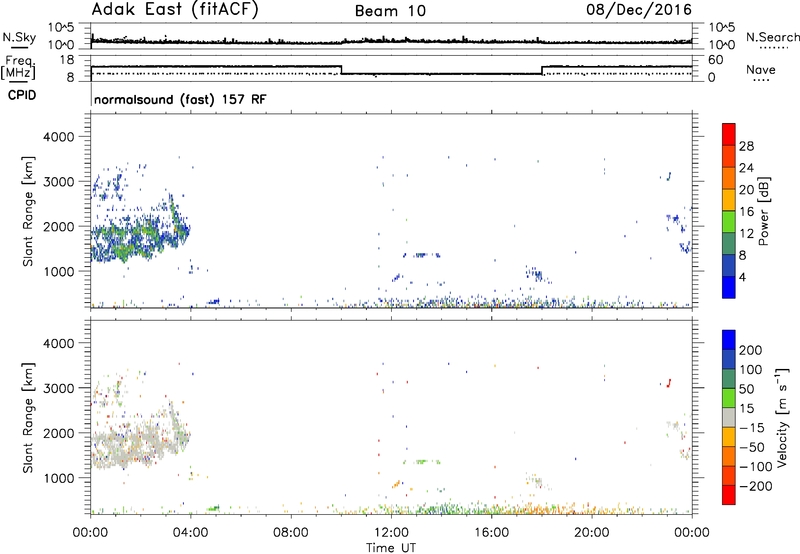Click '1000' tick on the power panel
800x554 pixels.
pos(58,271)
